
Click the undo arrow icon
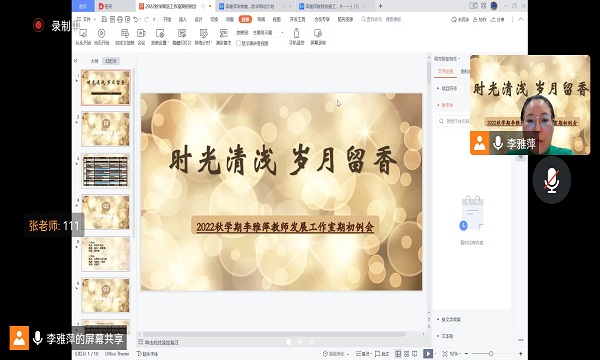(136, 19)
